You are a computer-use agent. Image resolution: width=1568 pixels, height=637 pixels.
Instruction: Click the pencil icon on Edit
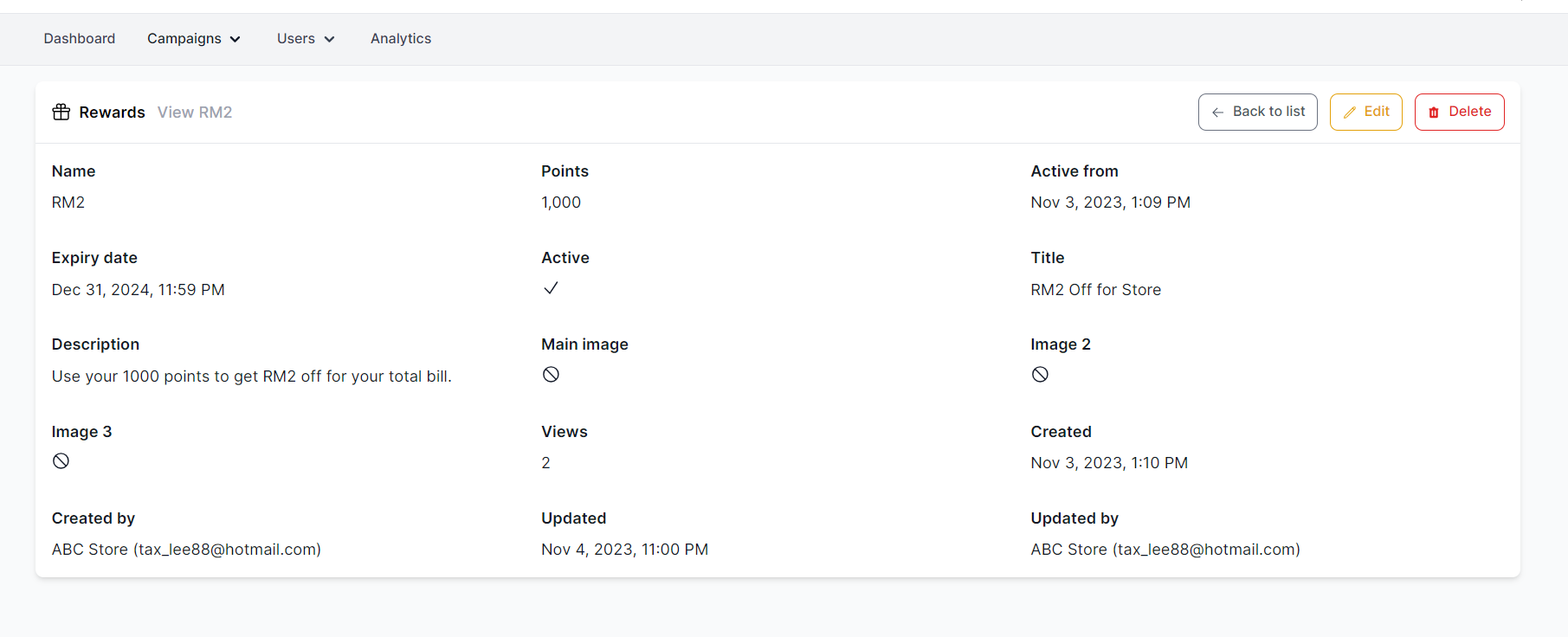coord(1349,113)
